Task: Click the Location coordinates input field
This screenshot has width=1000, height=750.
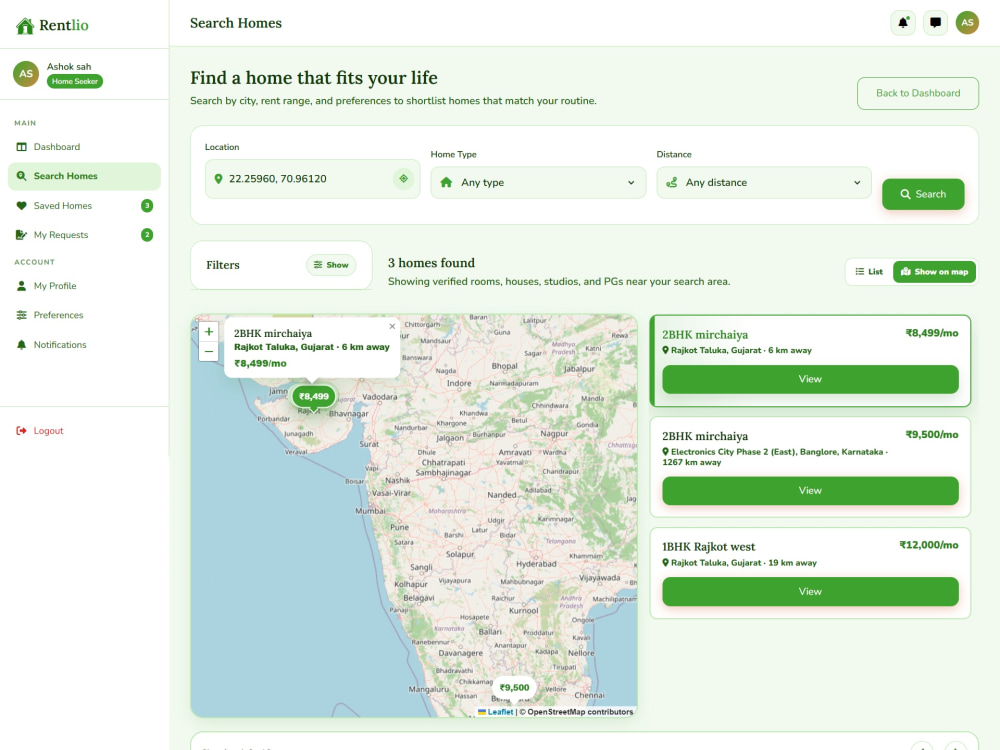Action: point(305,179)
